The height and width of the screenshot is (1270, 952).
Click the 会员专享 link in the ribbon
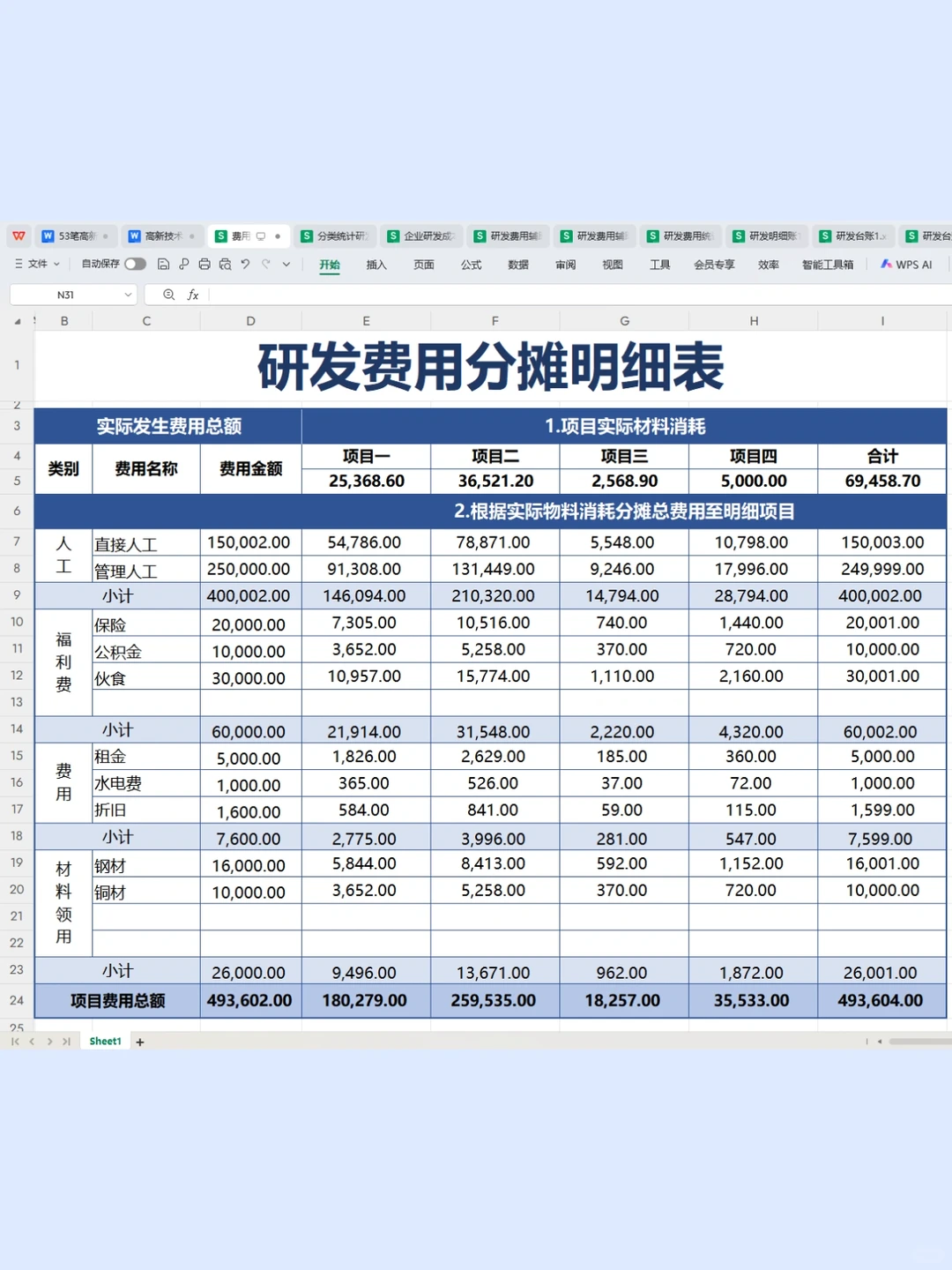715,265
